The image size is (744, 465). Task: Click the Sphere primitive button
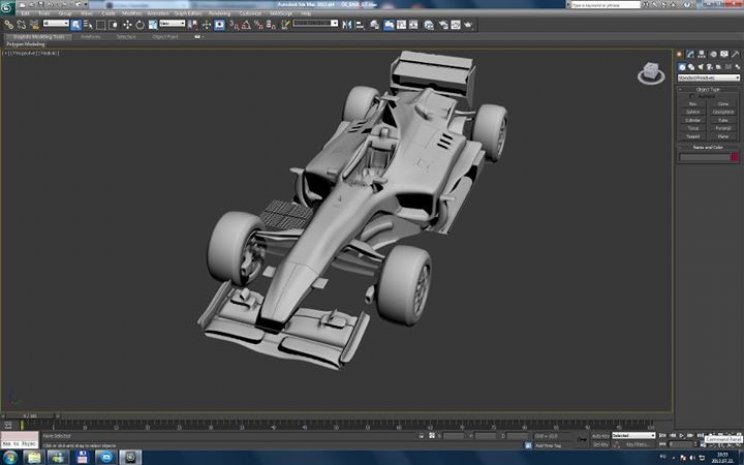pyautogui.click(x=693, y=112)
